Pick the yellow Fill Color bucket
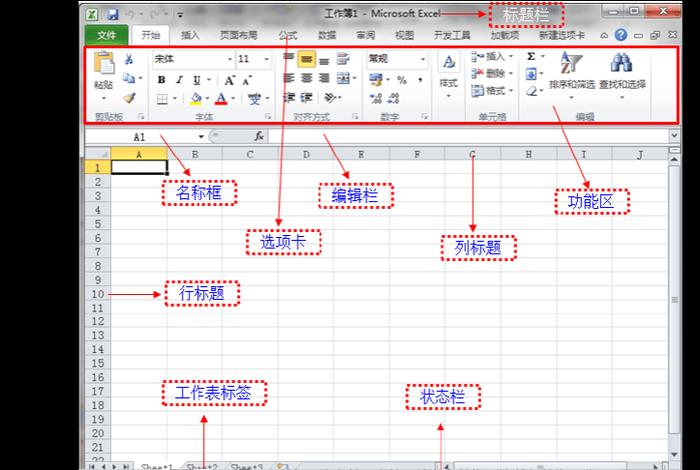The width and height of the screenshot is (700, 470). coord(196,99)
